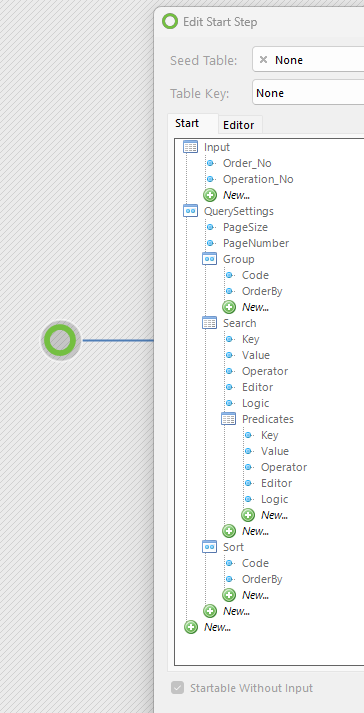The width and height of the screenshot is (364, 713).
Task: Select Logic directly under Search node
Action: coord(255,403)
